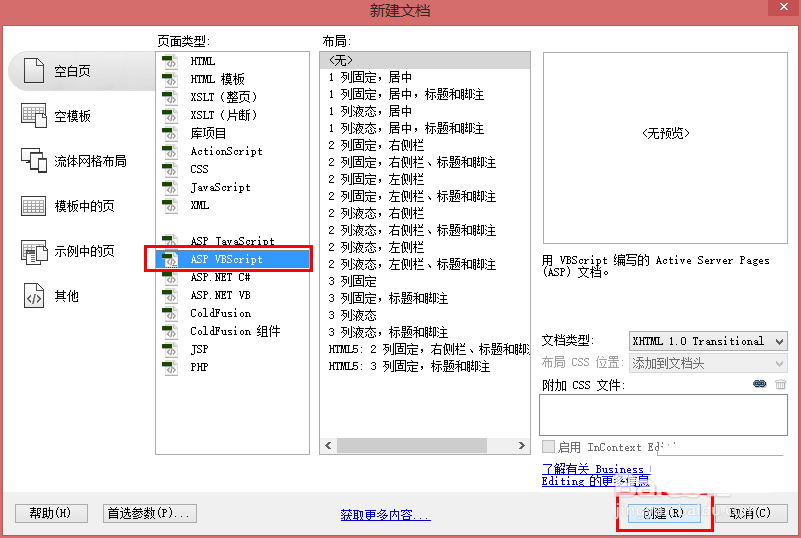This screenshot has height=538, width=801.
Task: Open the 流体网格布局 category
Action: tap(74, 161)
